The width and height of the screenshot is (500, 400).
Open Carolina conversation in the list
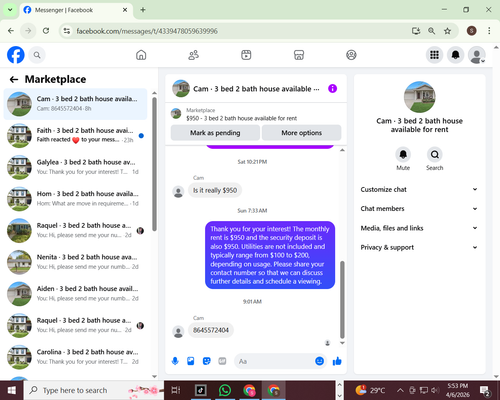pos(75,357)
